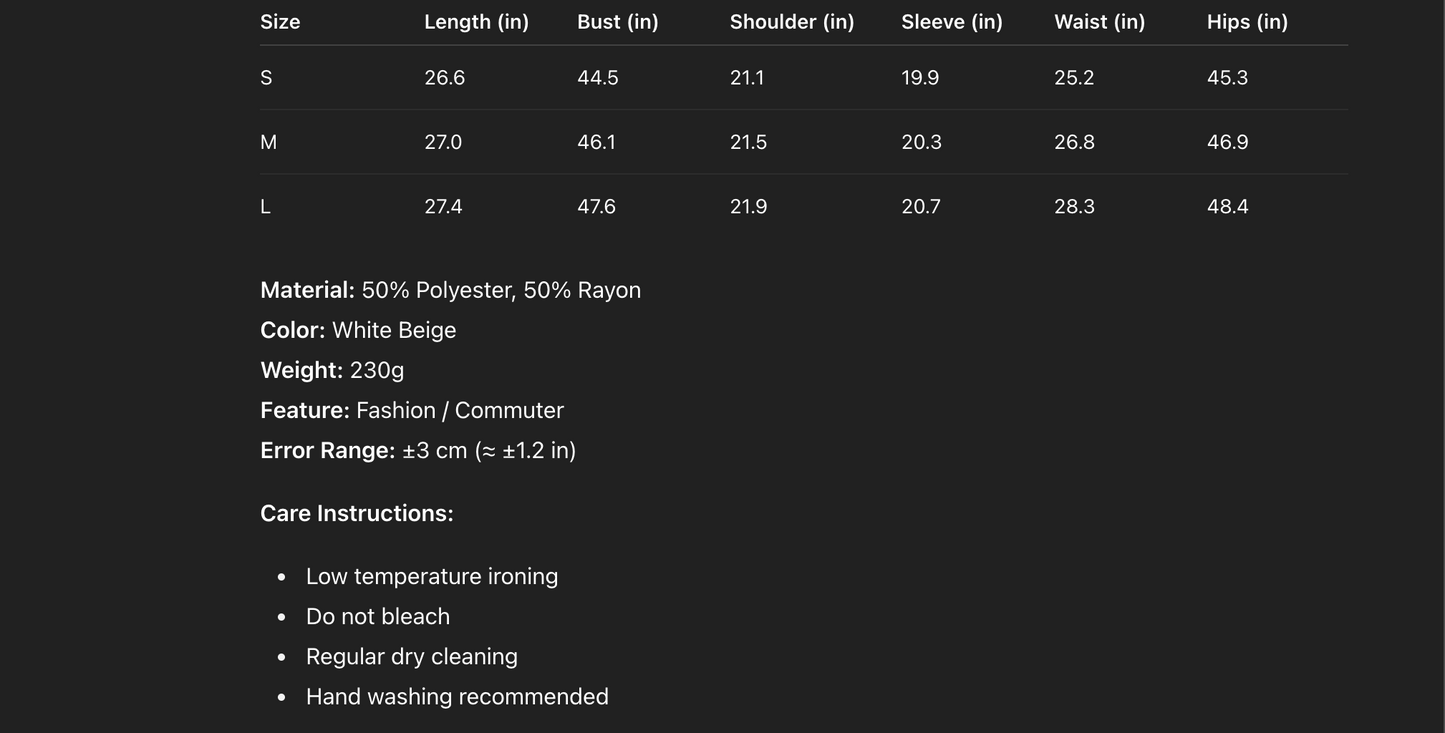Screen dimensions: 1445x733
Task: Click the Length (in) column header
Action: click(x=476, y=22)
